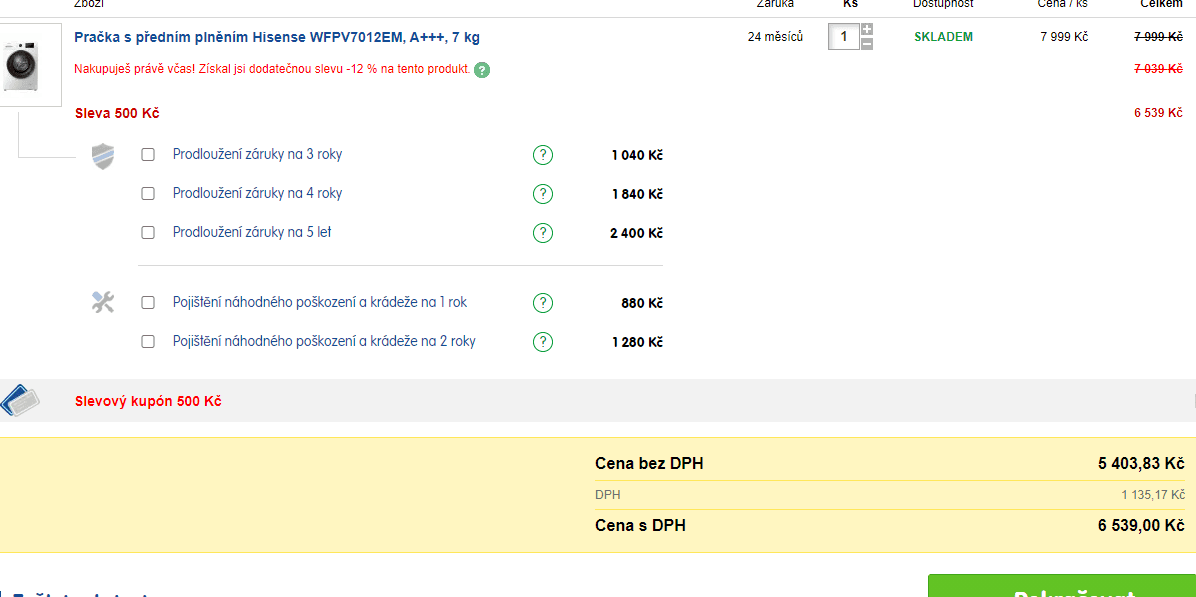1196x597 pixels.
Task: Increase quantity with the plus button
Action: (866, 30)
